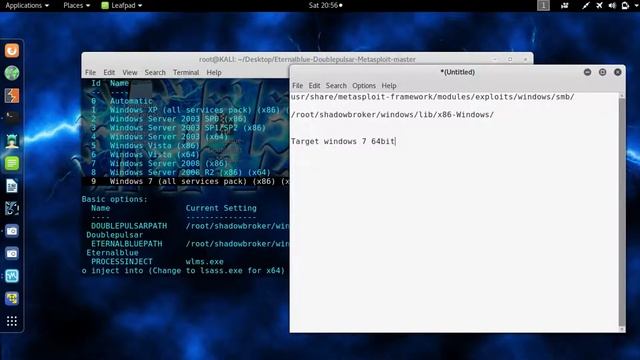Image resolution: width=640 pixels, height=360 pixels.
Task: Click 'Current Setting' column header in terminal
Action: [221, 208]
